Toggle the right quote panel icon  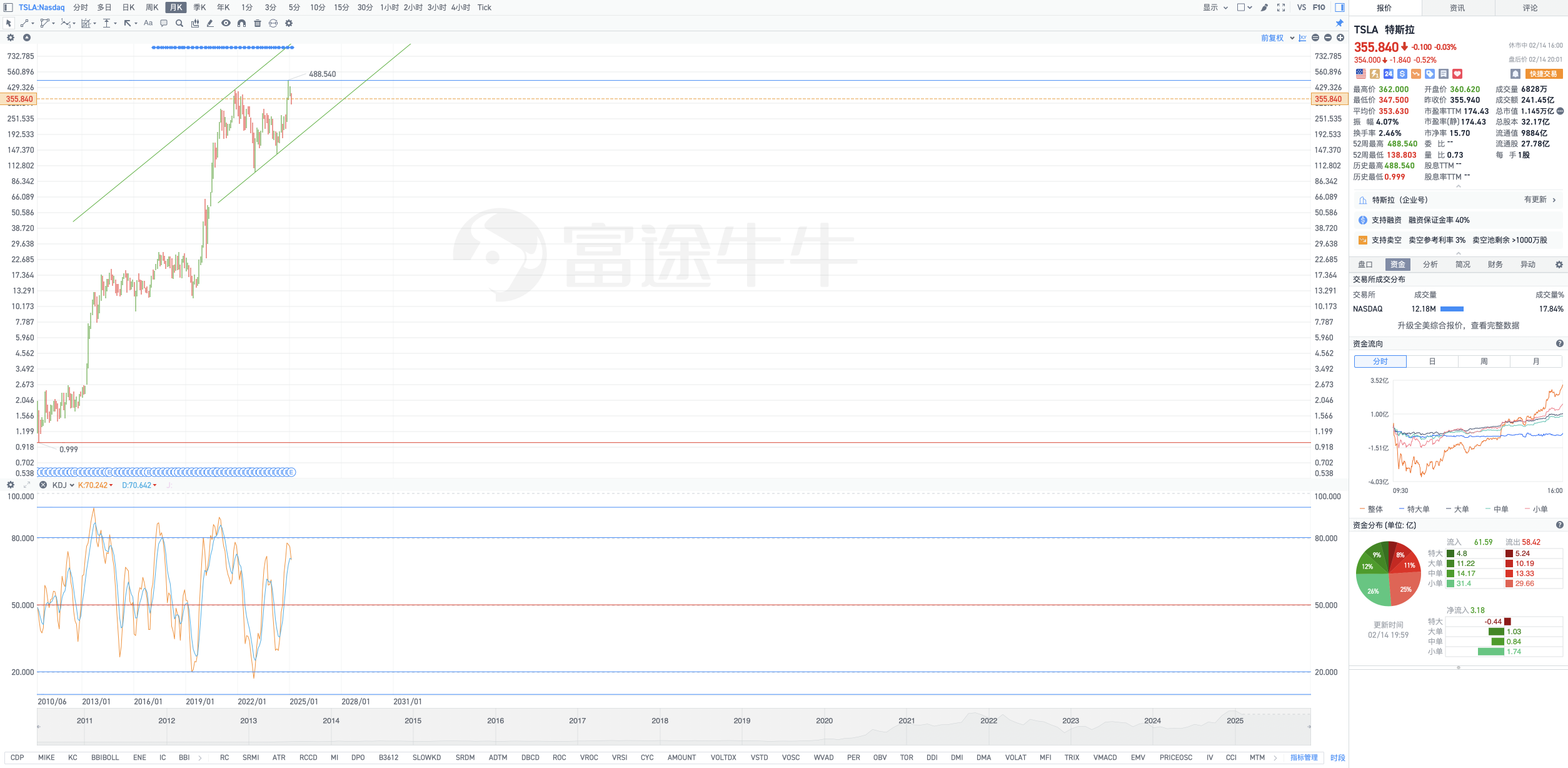(1339, 8)
